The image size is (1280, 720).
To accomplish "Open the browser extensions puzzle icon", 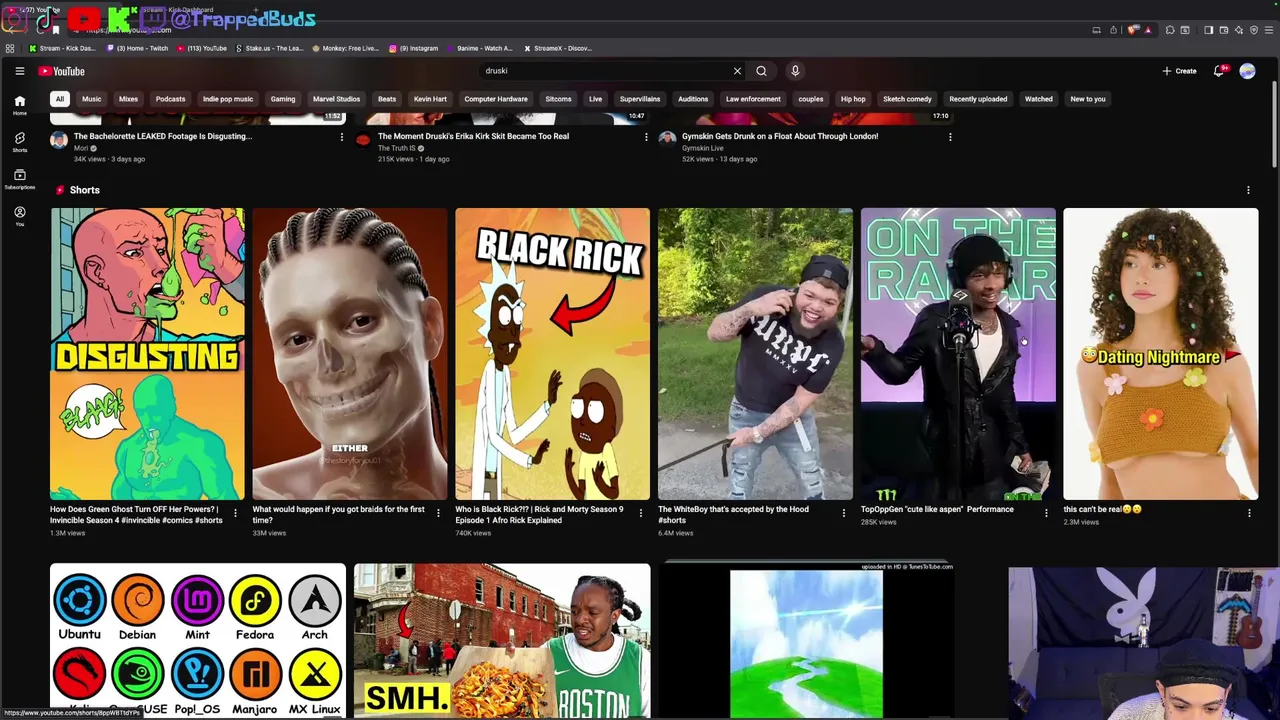I will pos(1170,30).
